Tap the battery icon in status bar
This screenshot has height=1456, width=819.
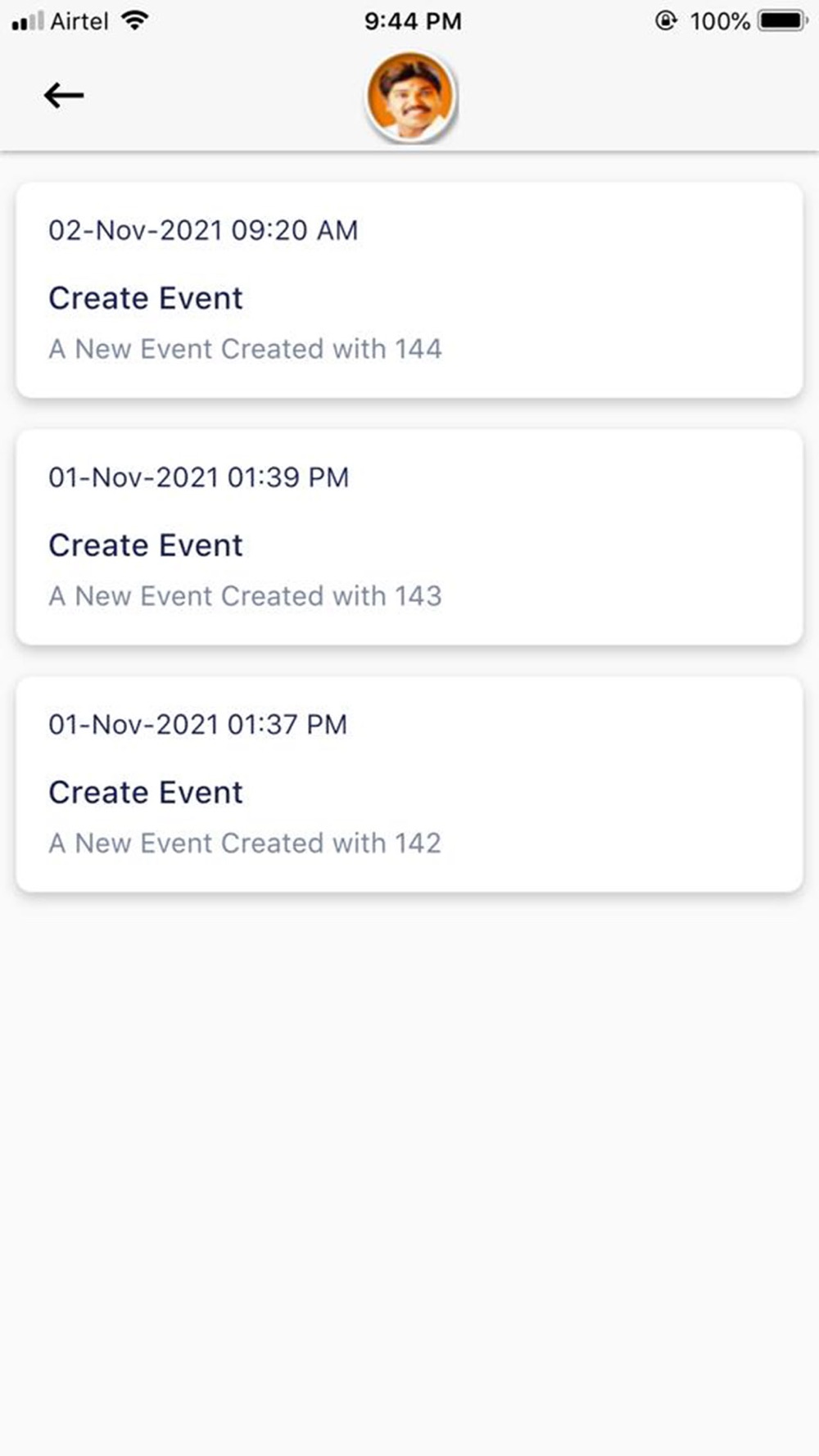tap(783, 20)
